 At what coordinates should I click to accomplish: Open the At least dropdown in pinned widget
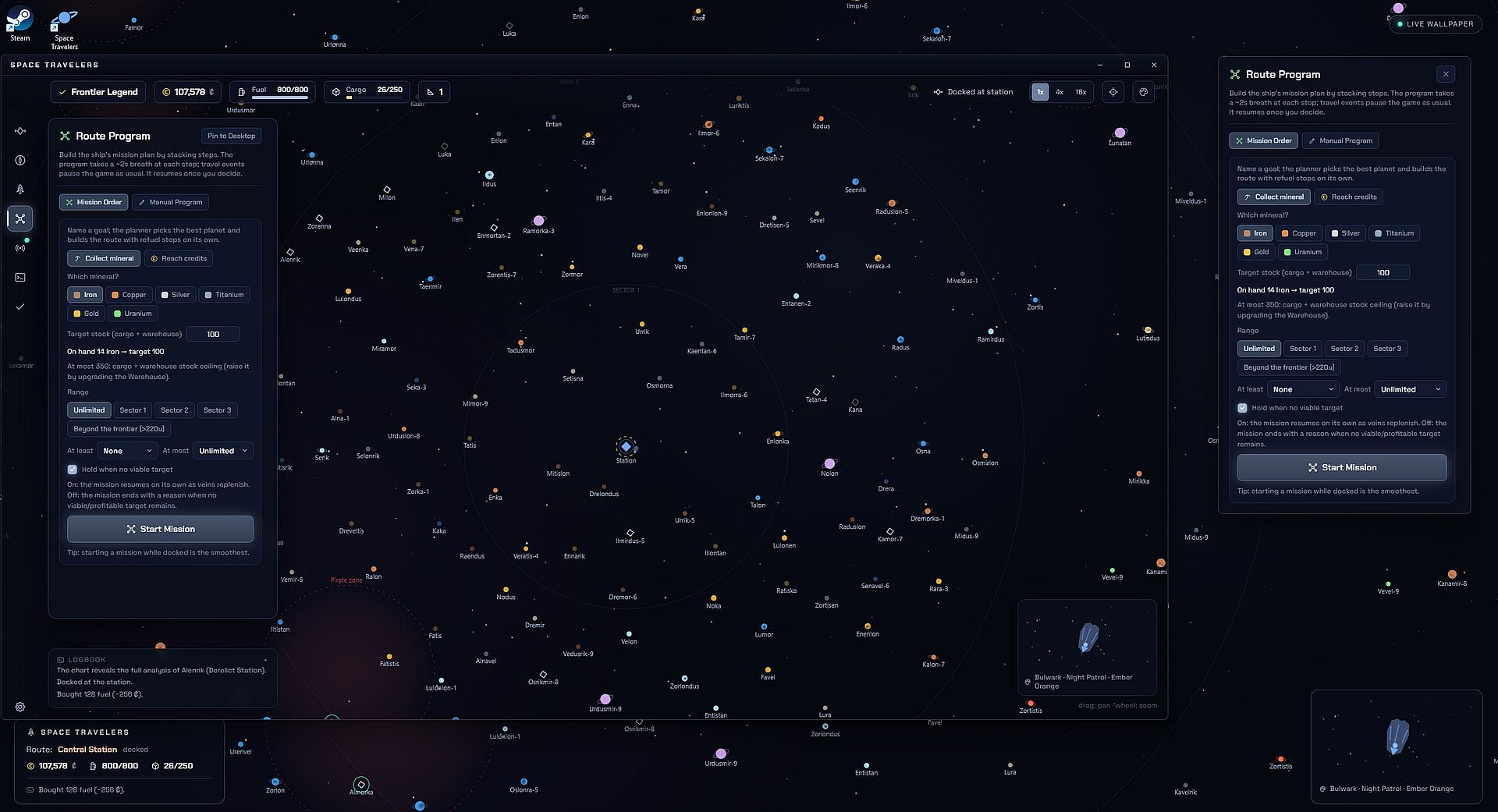(1303, 389)
